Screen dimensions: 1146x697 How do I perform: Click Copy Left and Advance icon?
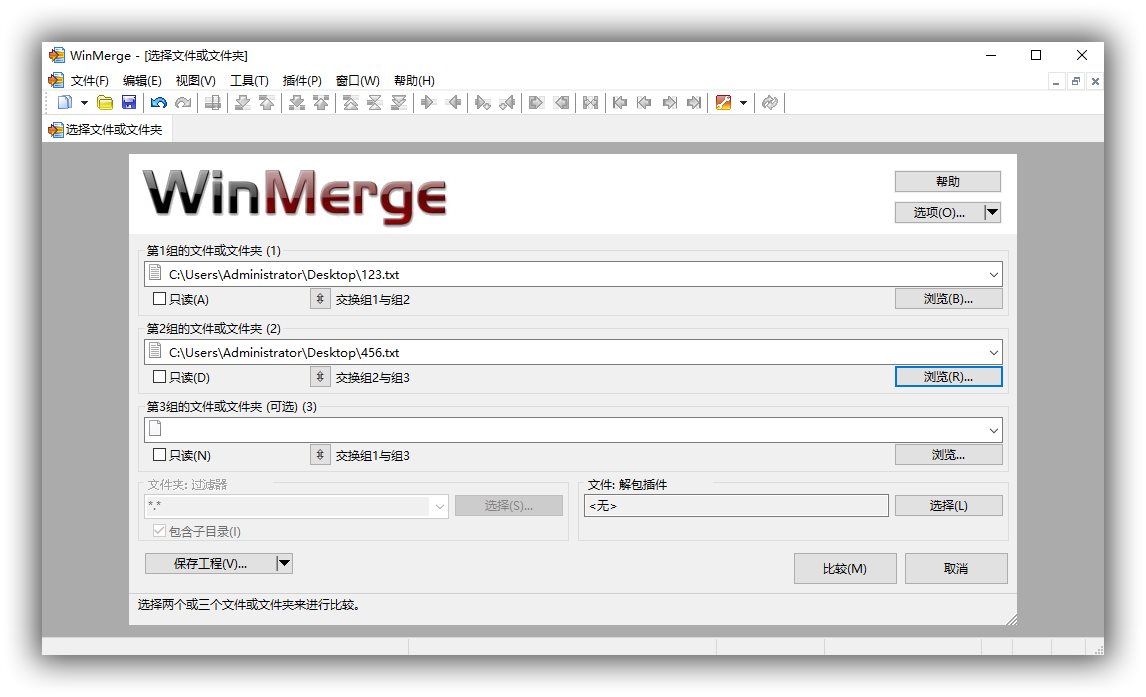[x=507, y=102]
